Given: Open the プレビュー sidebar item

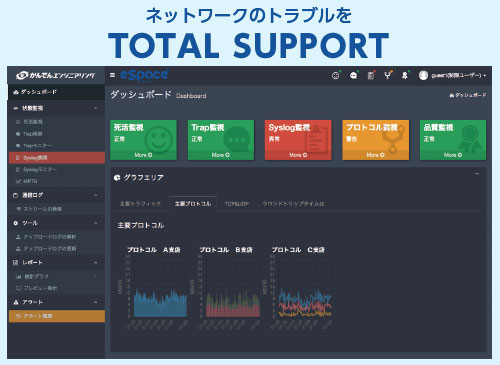Looking at the screenshot, I should pos(56,288).
